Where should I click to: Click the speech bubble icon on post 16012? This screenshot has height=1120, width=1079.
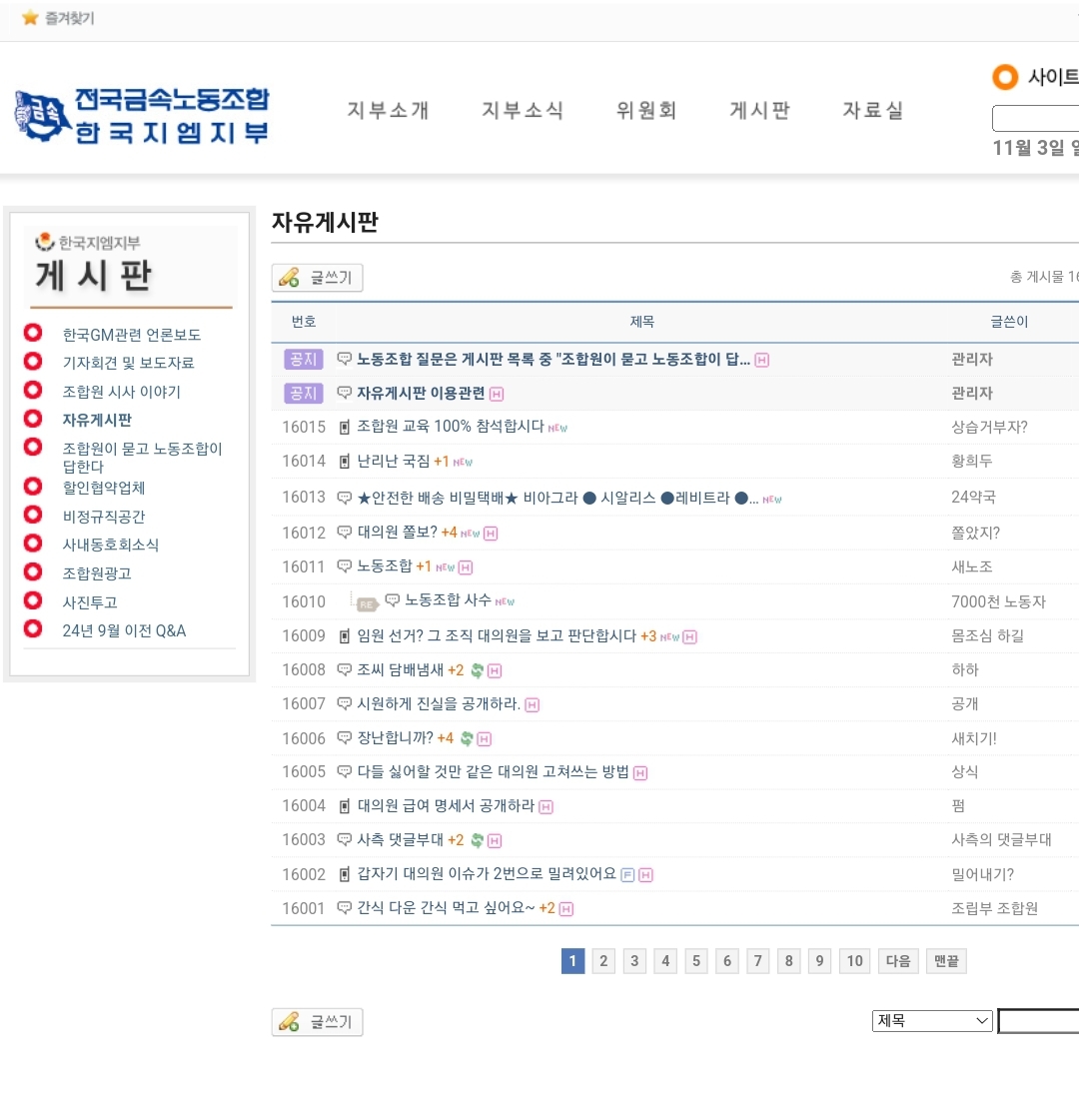coord(345,533)
